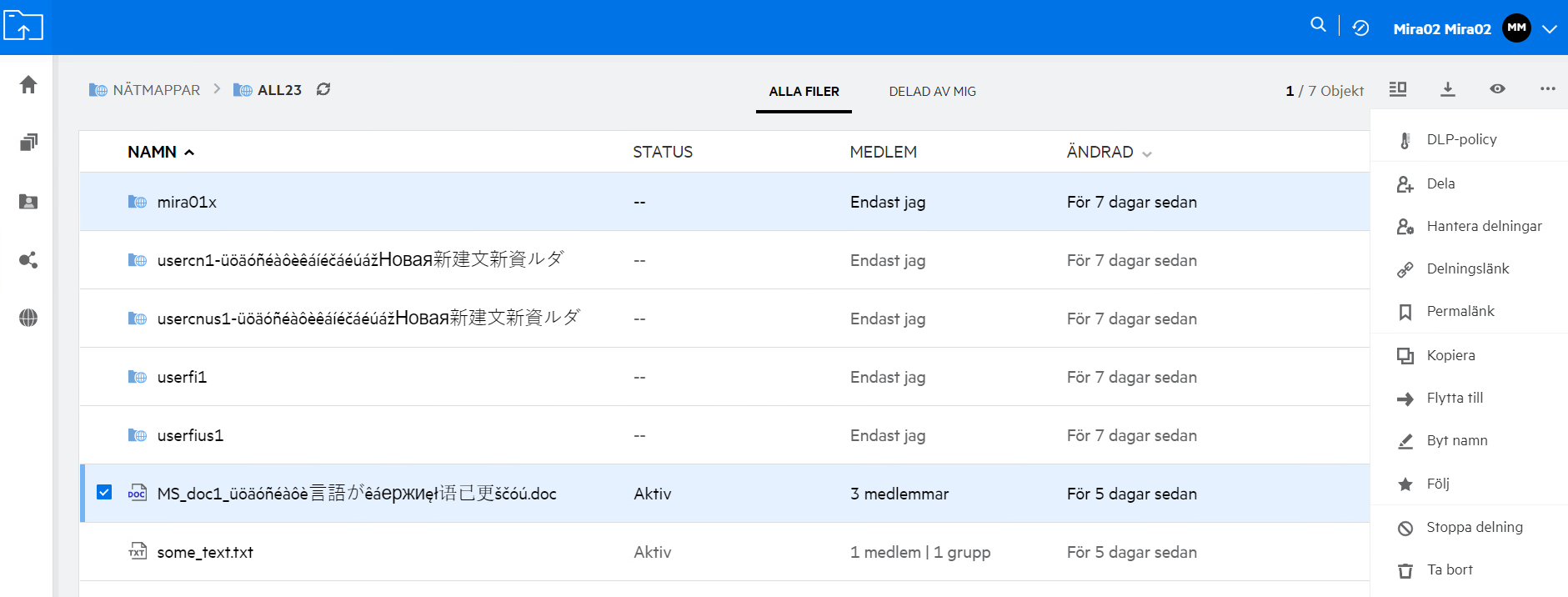
Task: Sort by NAMN column header arrow
Action: point(189,153)
